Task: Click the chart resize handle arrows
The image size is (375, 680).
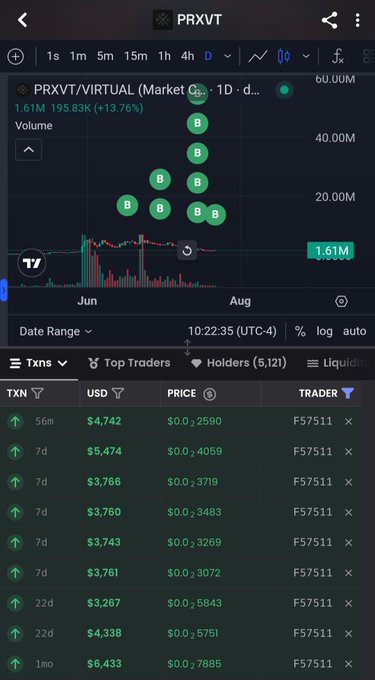Action: [187, 347]
